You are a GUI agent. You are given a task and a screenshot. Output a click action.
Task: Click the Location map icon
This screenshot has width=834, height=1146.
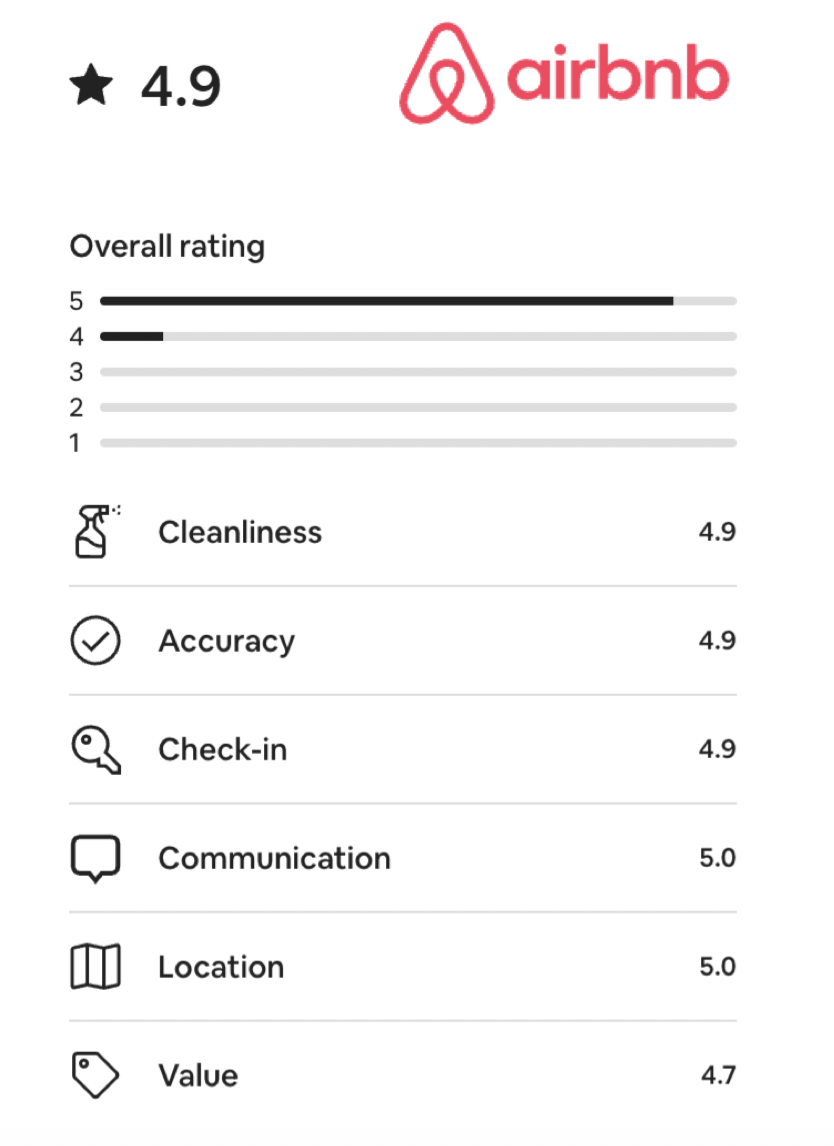pyautogui.click(x=95, y=967)
